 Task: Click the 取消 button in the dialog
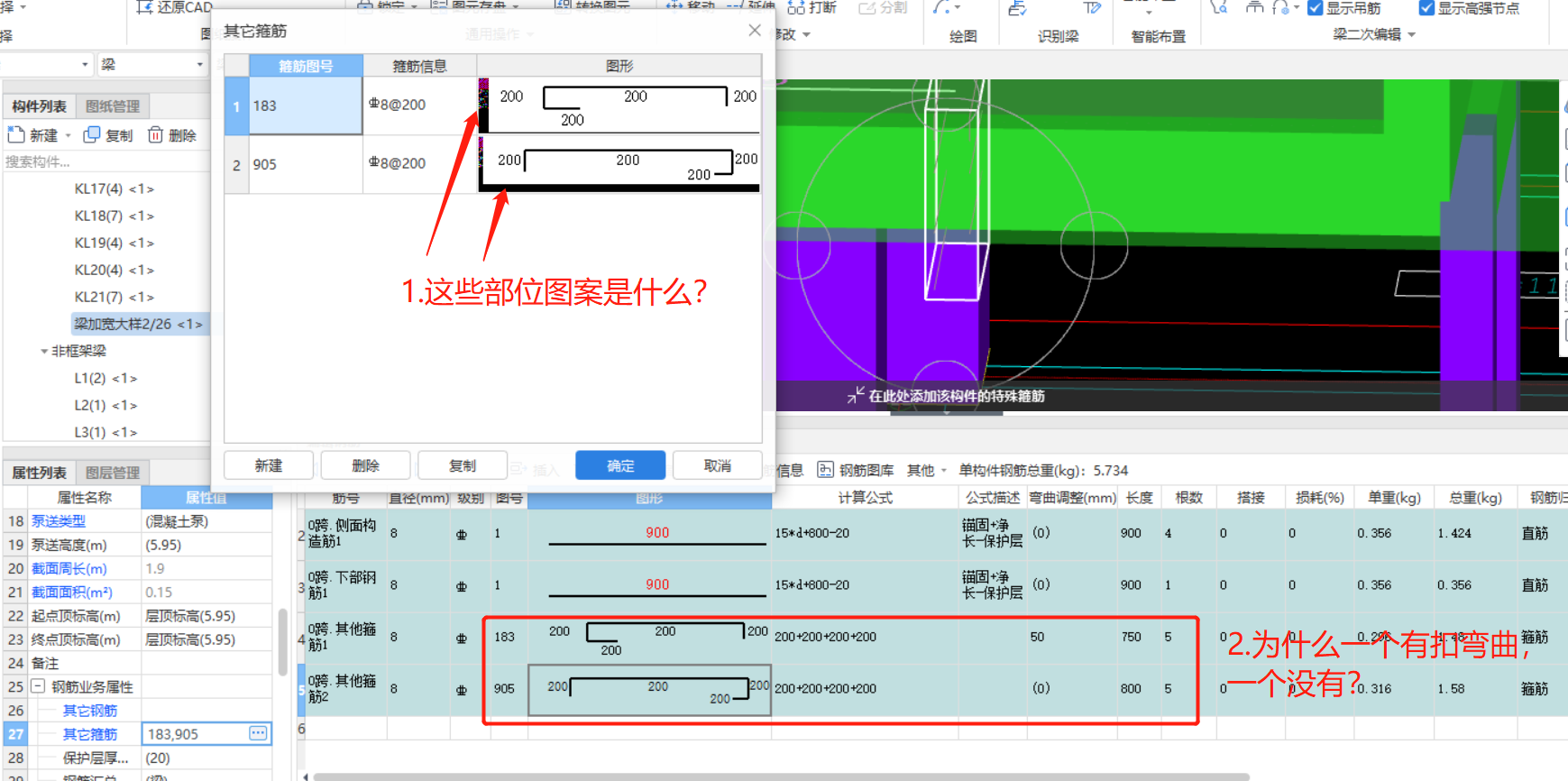[718, 465]
